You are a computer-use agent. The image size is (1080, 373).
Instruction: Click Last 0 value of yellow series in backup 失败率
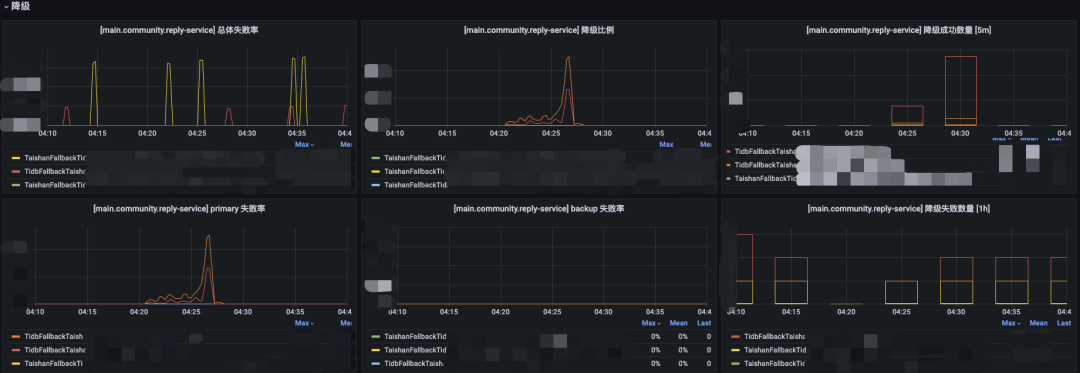click(x=709, y=350)
